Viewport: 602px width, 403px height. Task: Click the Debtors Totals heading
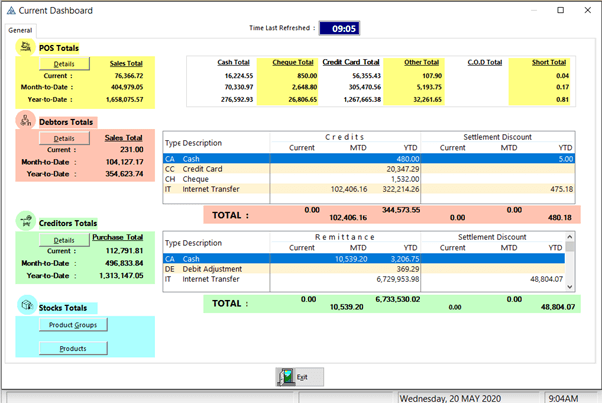pos(66,122)
